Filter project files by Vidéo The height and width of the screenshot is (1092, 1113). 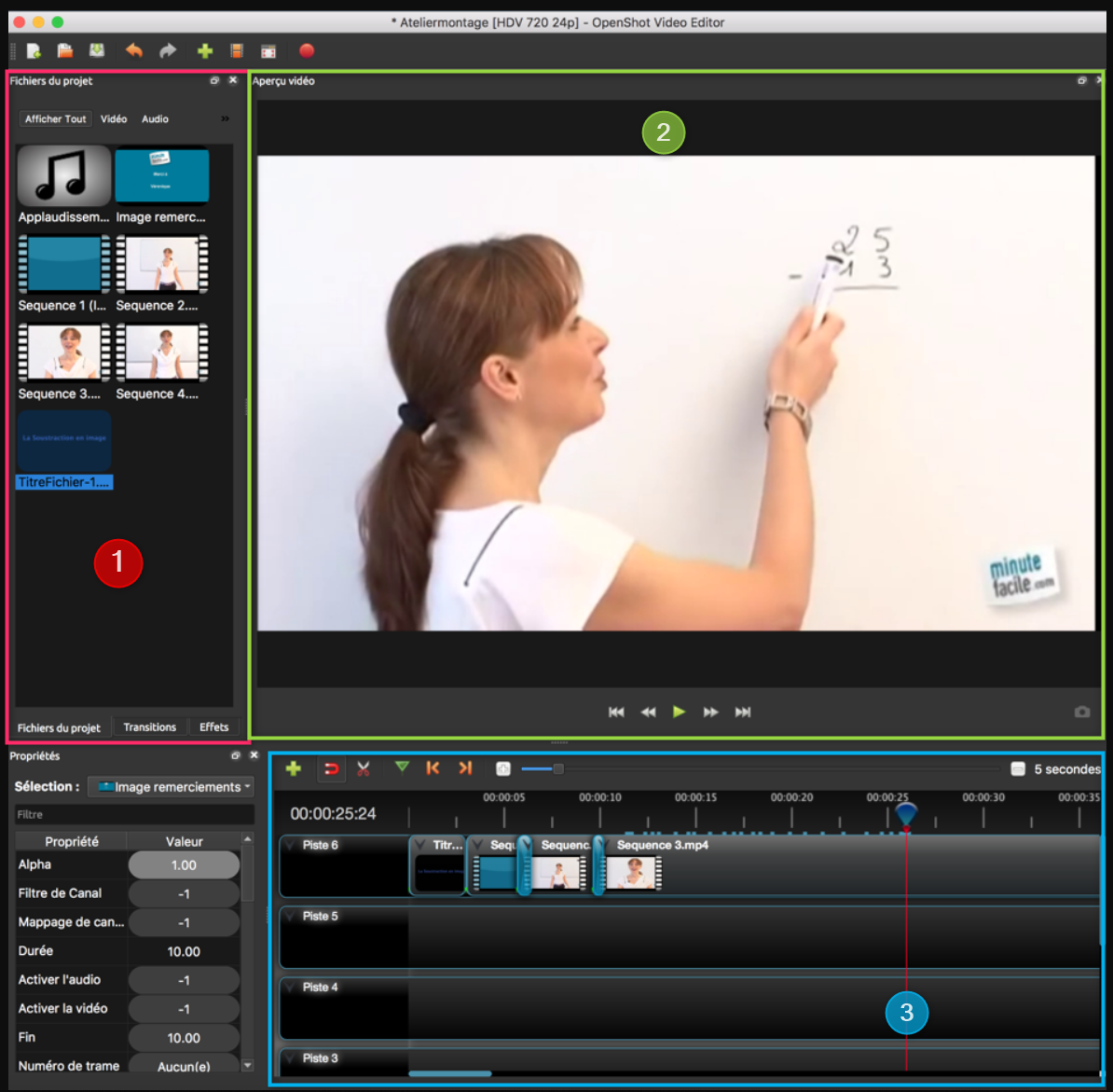pyautogui.click(x=114, y=118)
